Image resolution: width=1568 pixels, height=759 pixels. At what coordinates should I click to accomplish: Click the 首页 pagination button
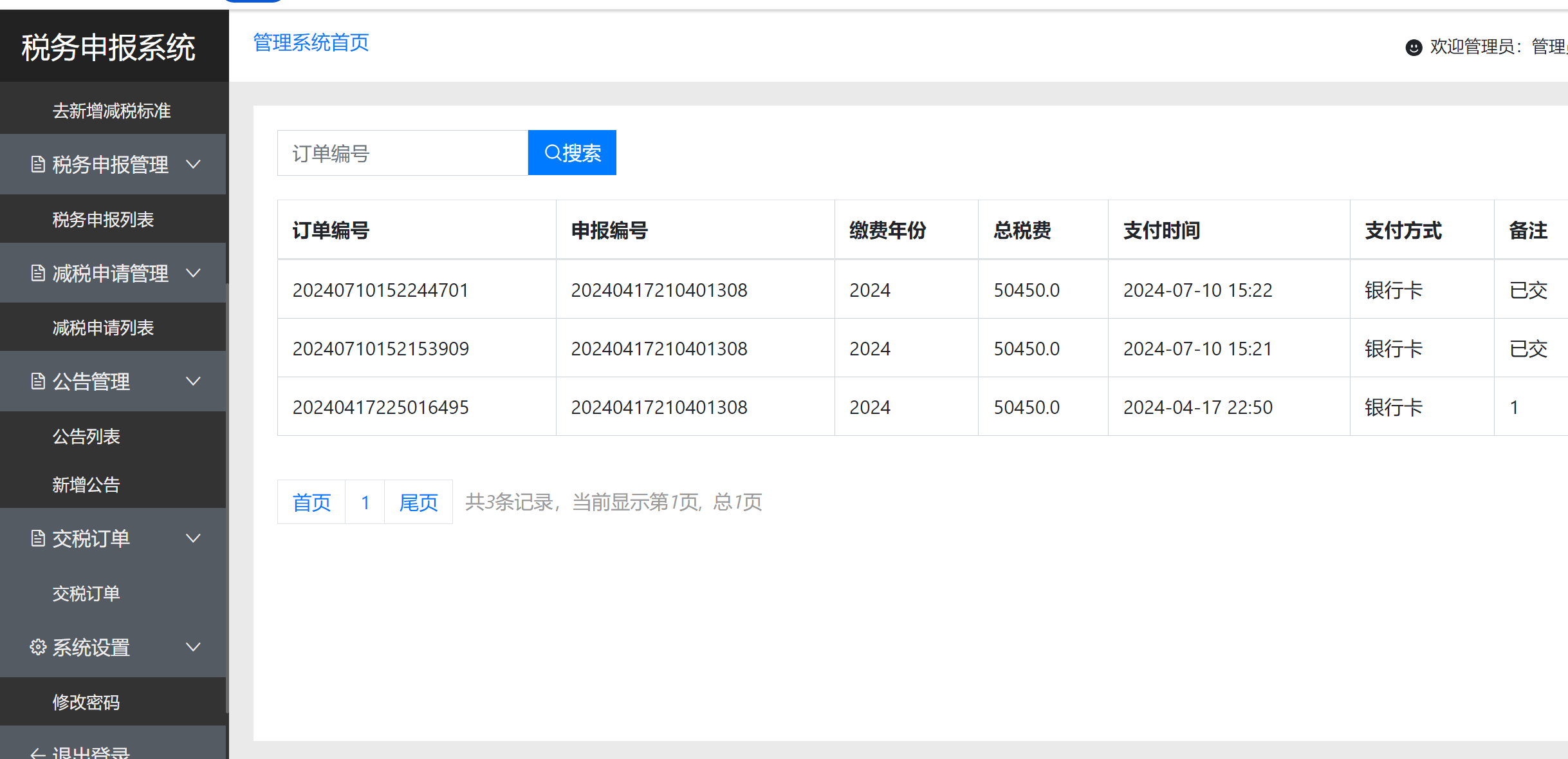[311, 502]
